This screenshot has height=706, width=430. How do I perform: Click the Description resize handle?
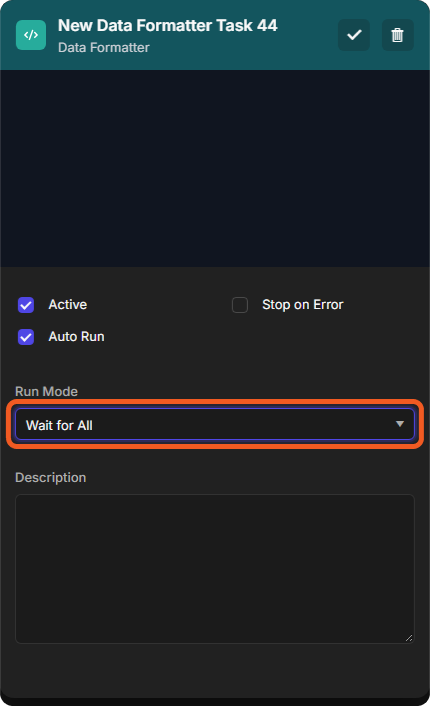coord(409,638)
